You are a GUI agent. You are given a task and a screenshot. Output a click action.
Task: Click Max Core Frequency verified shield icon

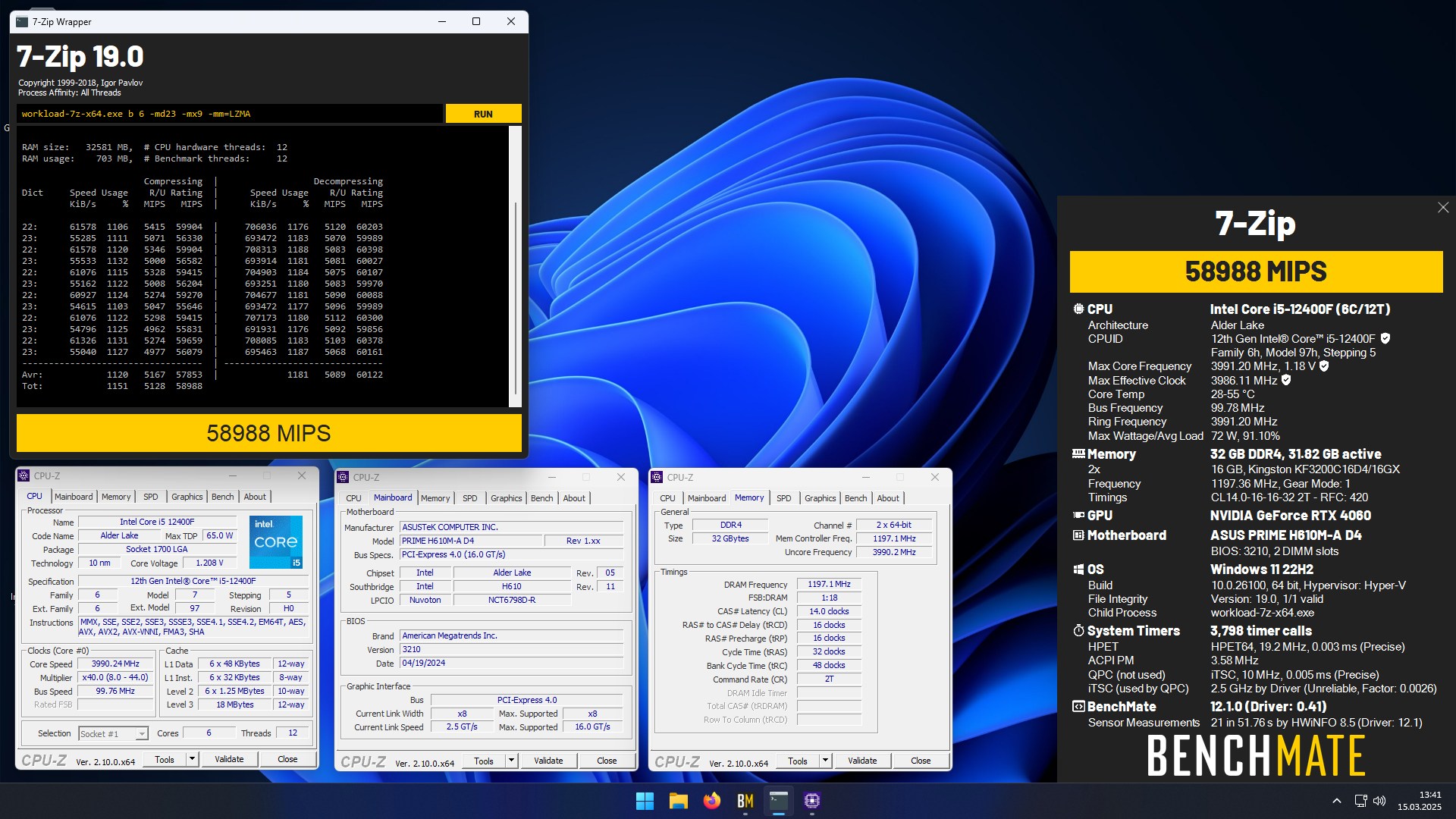coord(1324,366)
